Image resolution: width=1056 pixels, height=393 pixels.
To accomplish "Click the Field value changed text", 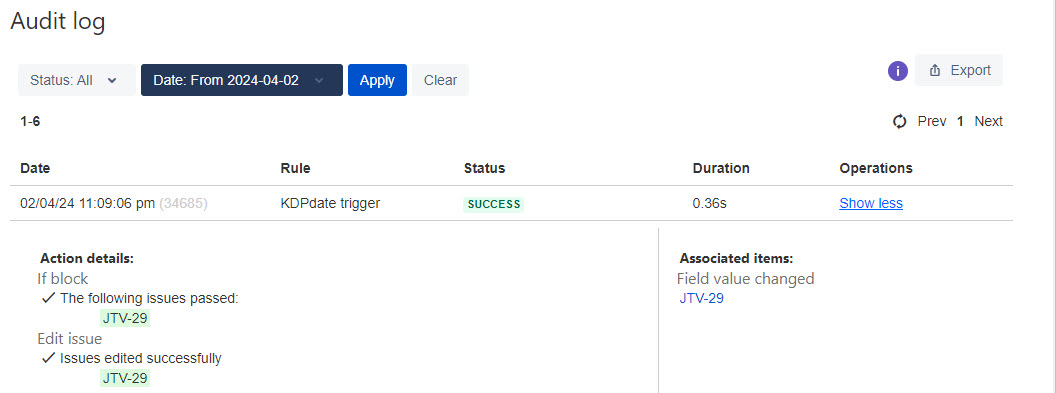I will coord(746,279).
